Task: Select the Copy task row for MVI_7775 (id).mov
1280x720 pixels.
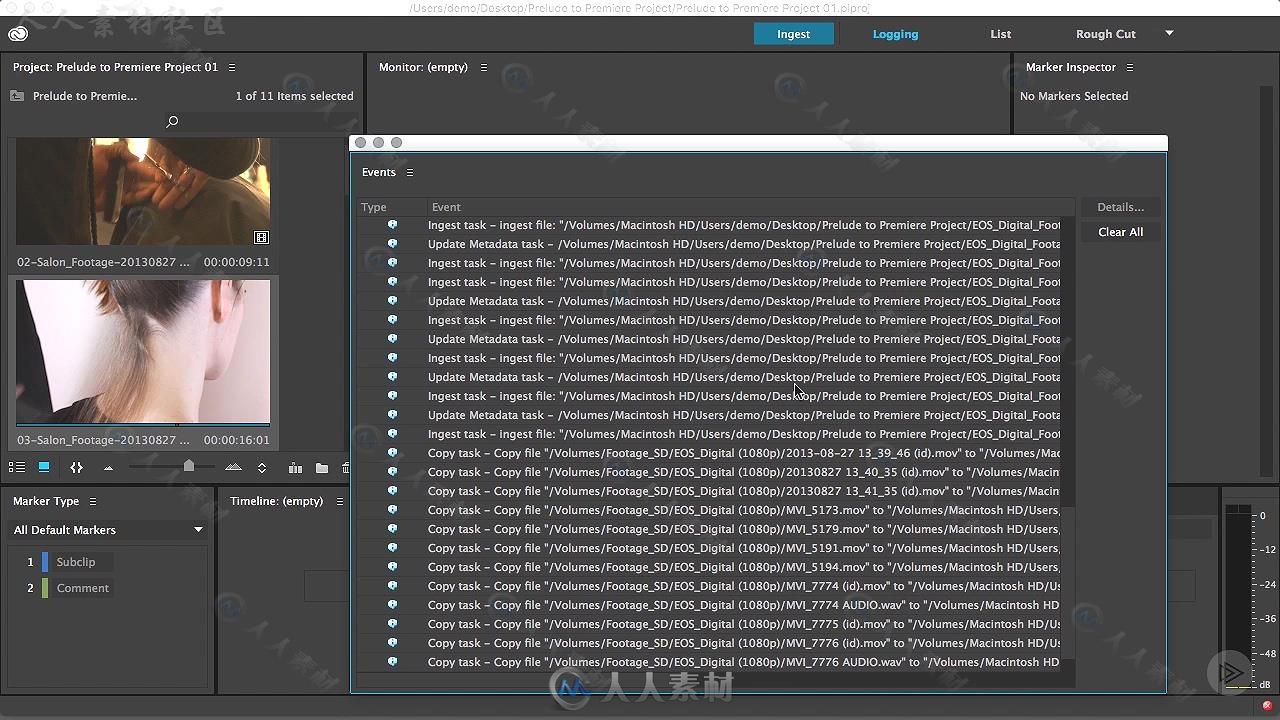Action: pos(710,624)
